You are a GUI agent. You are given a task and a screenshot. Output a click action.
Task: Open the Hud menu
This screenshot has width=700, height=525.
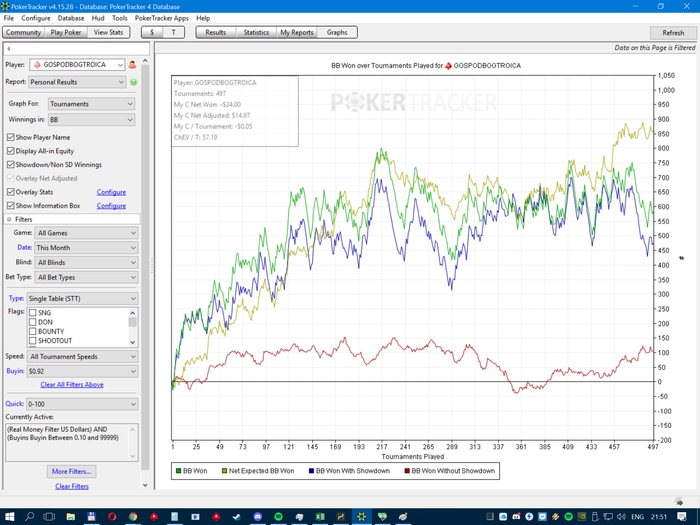98,18
